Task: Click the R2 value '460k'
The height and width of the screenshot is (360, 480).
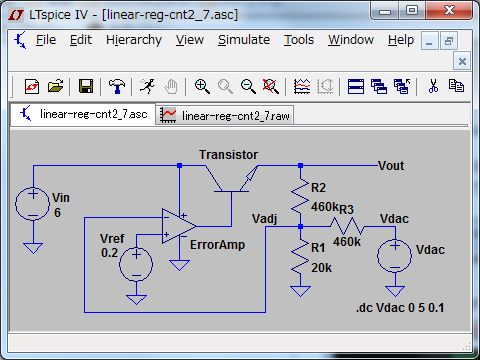Action: 325,207
